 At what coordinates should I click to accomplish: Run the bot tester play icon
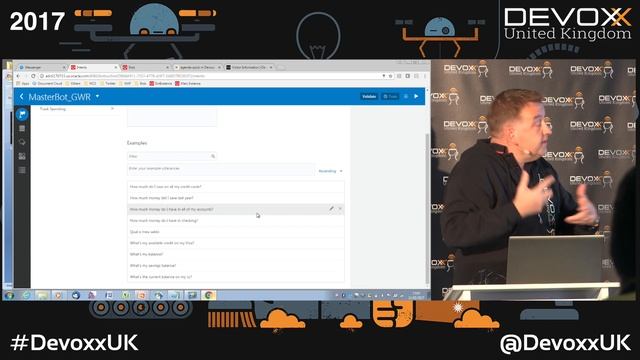tap(416, 97)
